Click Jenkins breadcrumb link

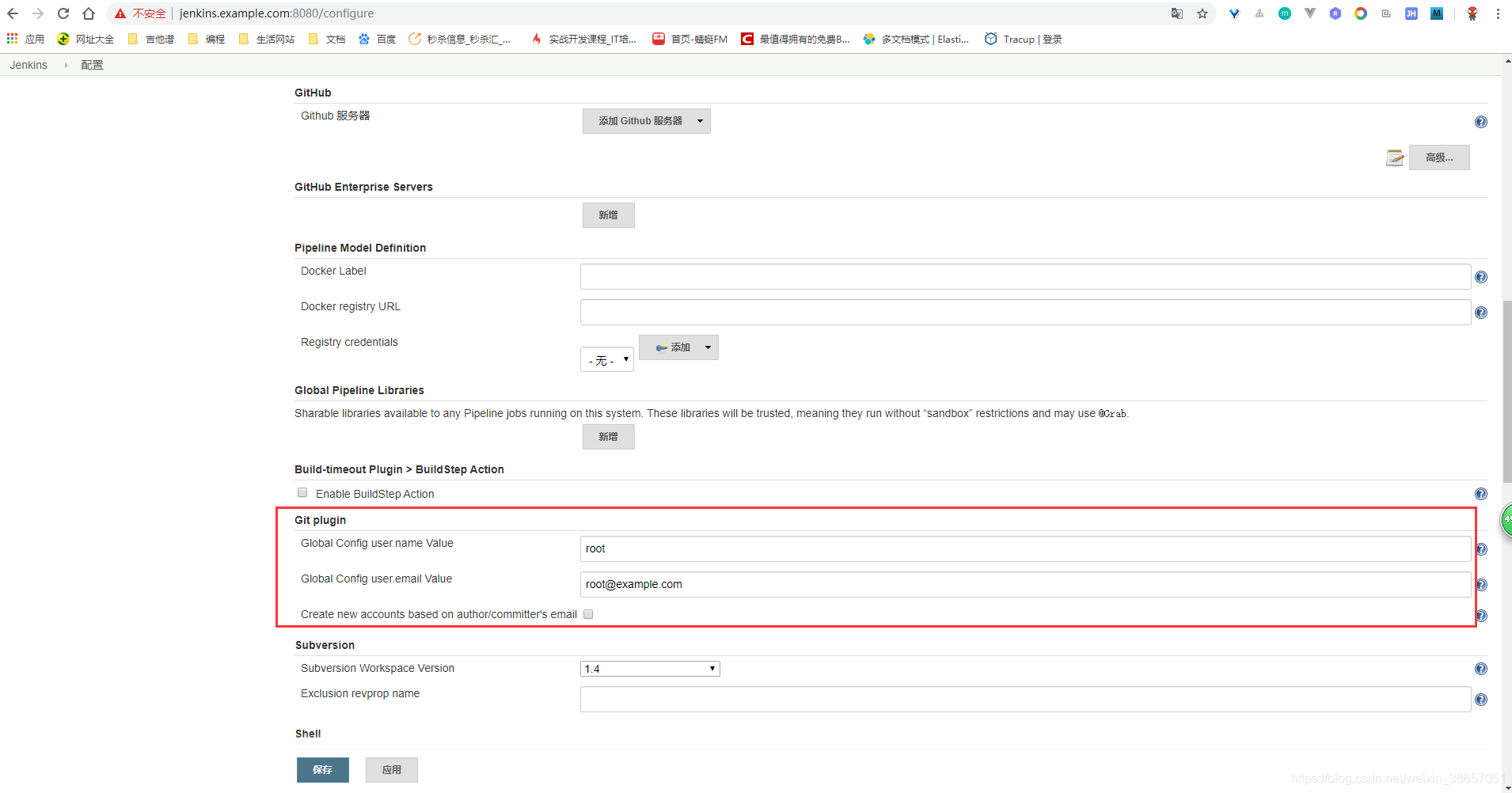[28, 65]
